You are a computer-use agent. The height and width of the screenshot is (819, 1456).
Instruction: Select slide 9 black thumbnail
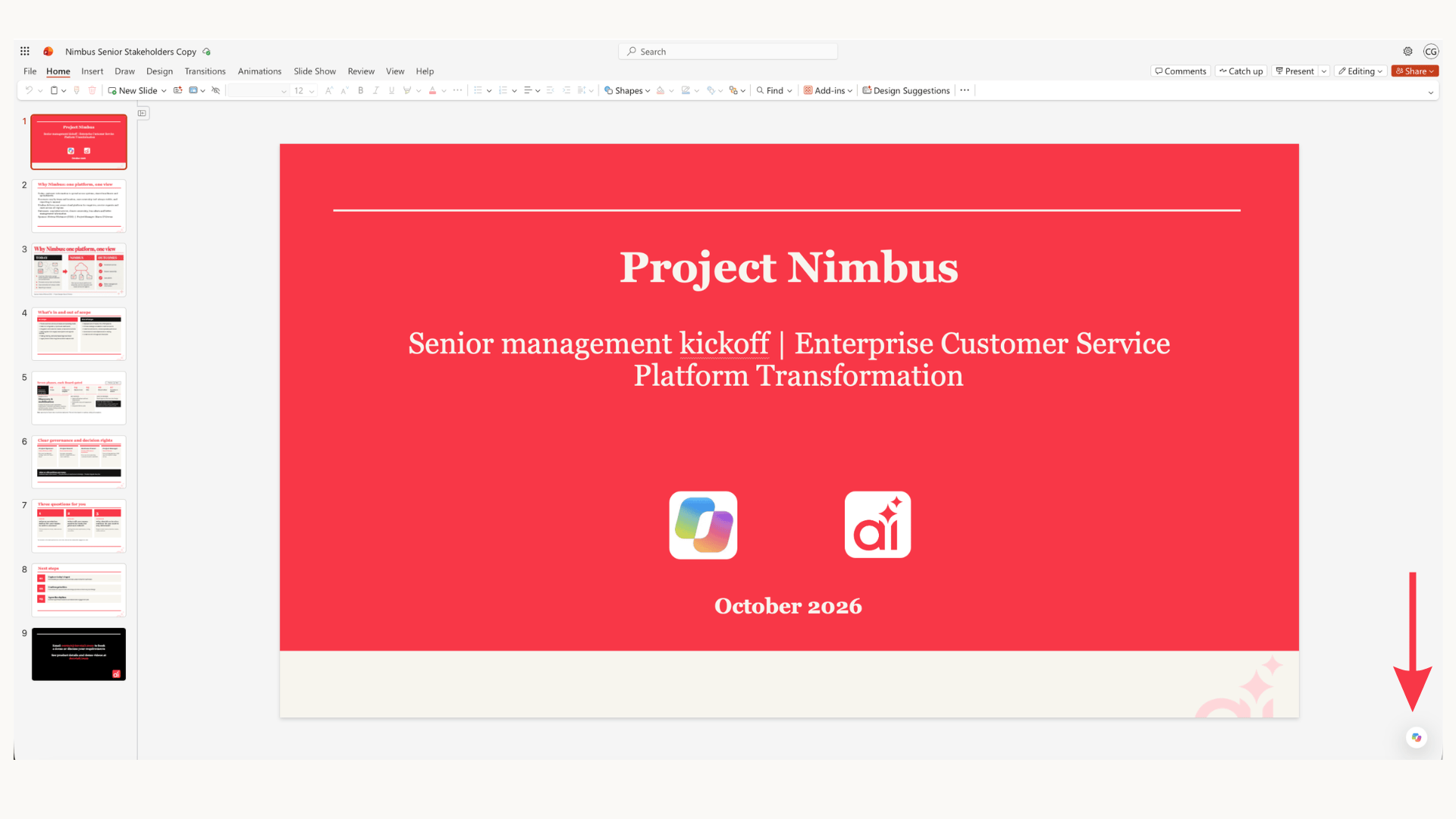click(x=79, y=654)
